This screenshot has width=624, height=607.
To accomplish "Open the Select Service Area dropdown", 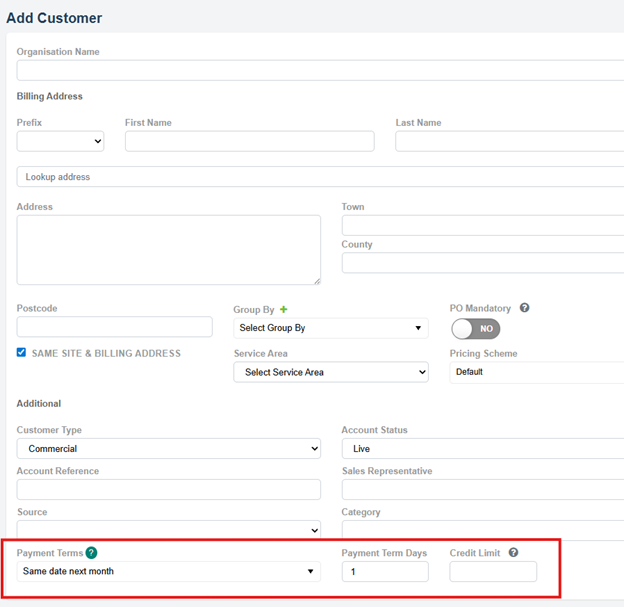I will tap(330, 372).
